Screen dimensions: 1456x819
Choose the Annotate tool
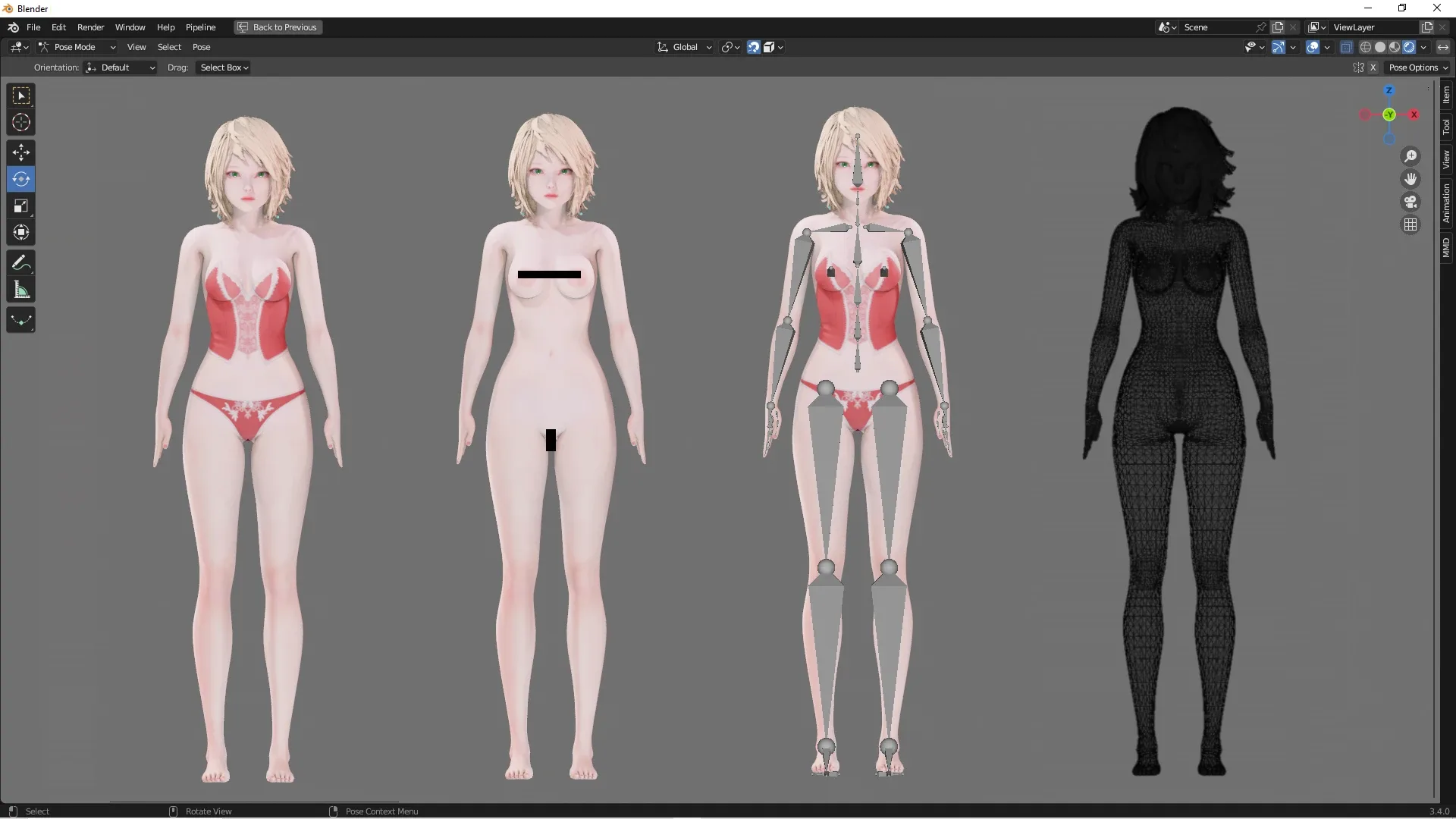[x=20, y=262]
